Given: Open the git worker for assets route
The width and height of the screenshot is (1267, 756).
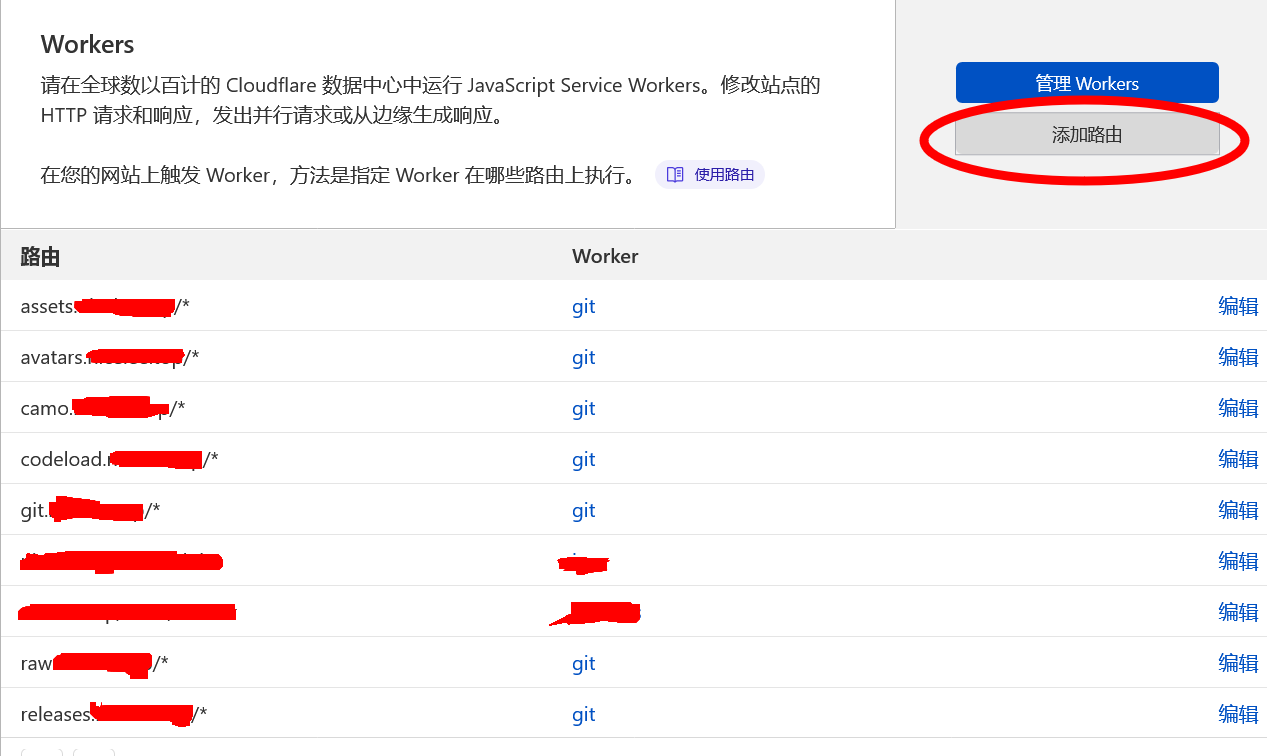Looking at the screenshot, I should click(583, 307).
